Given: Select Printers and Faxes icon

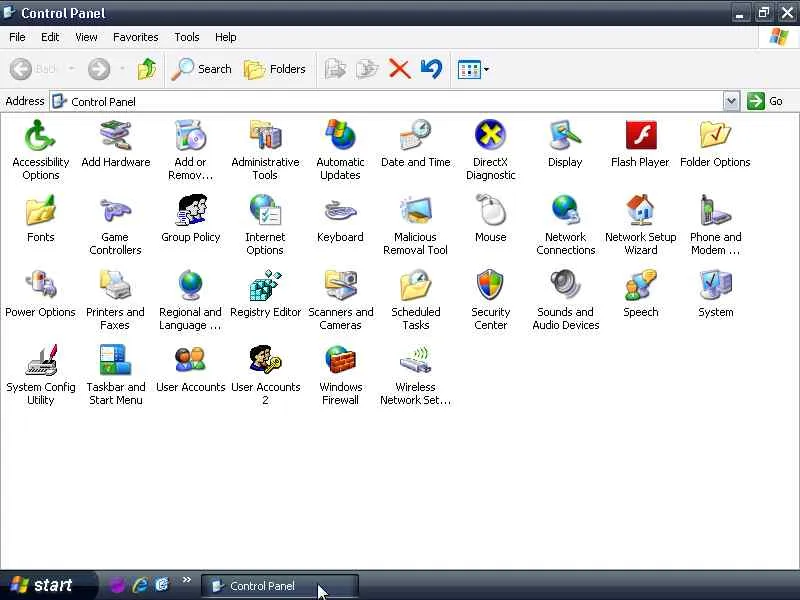Looking at the screenshot, I should pos(115,285).
